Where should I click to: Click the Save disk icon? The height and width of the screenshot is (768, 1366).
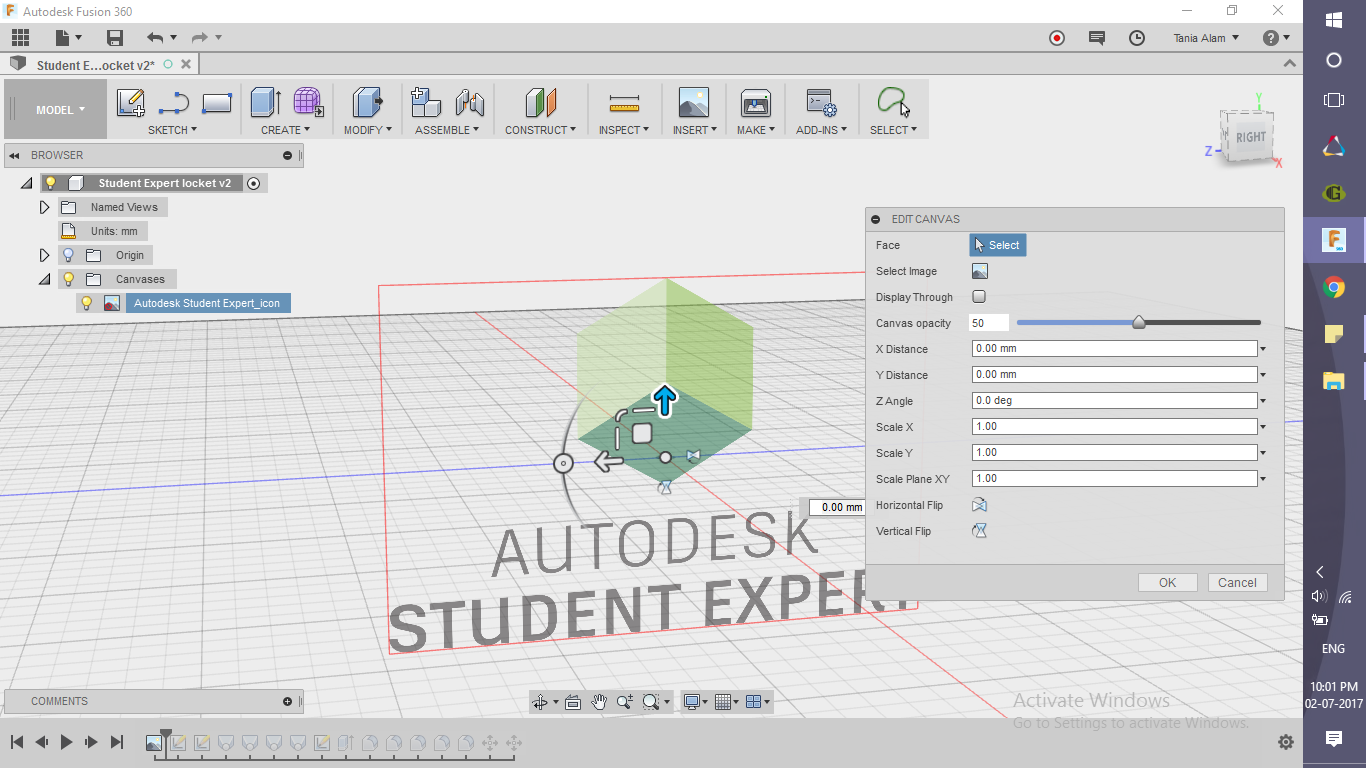(x=115, y=38)
